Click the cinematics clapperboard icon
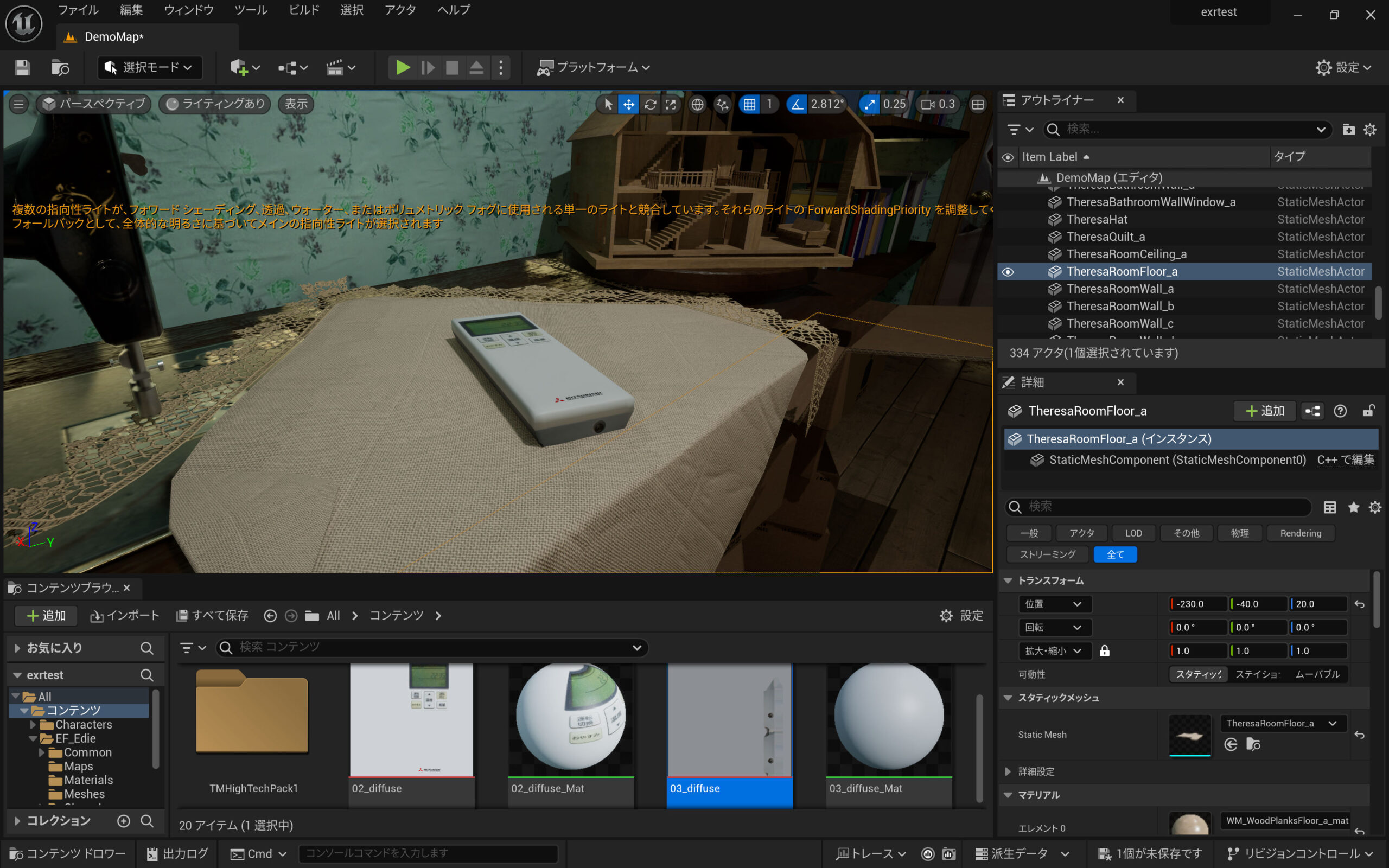Image resolution: width=1389 pixels, height=868 pixels. (335, 68)
